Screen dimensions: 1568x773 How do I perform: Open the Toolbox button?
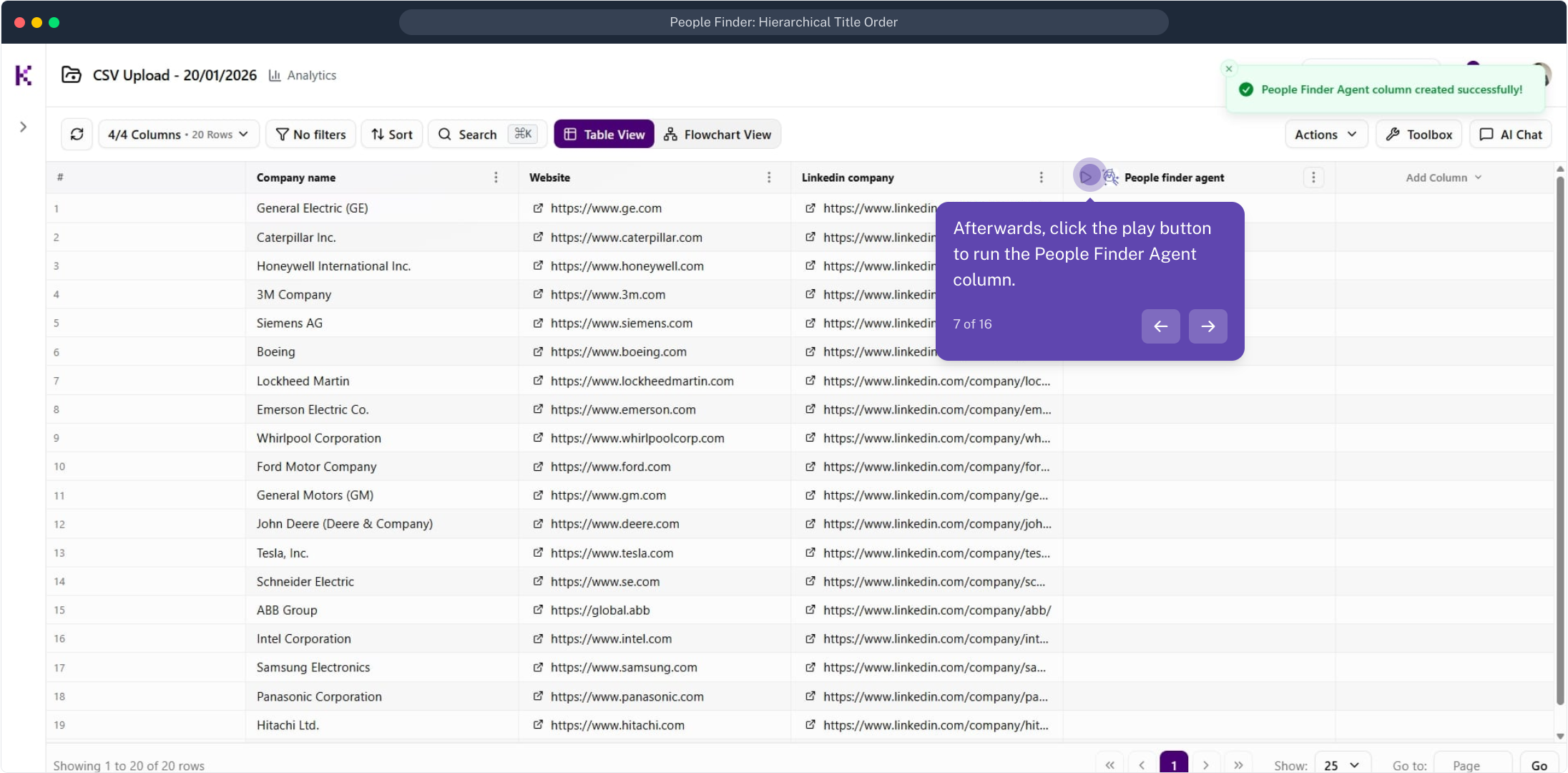pos(1418,134)
